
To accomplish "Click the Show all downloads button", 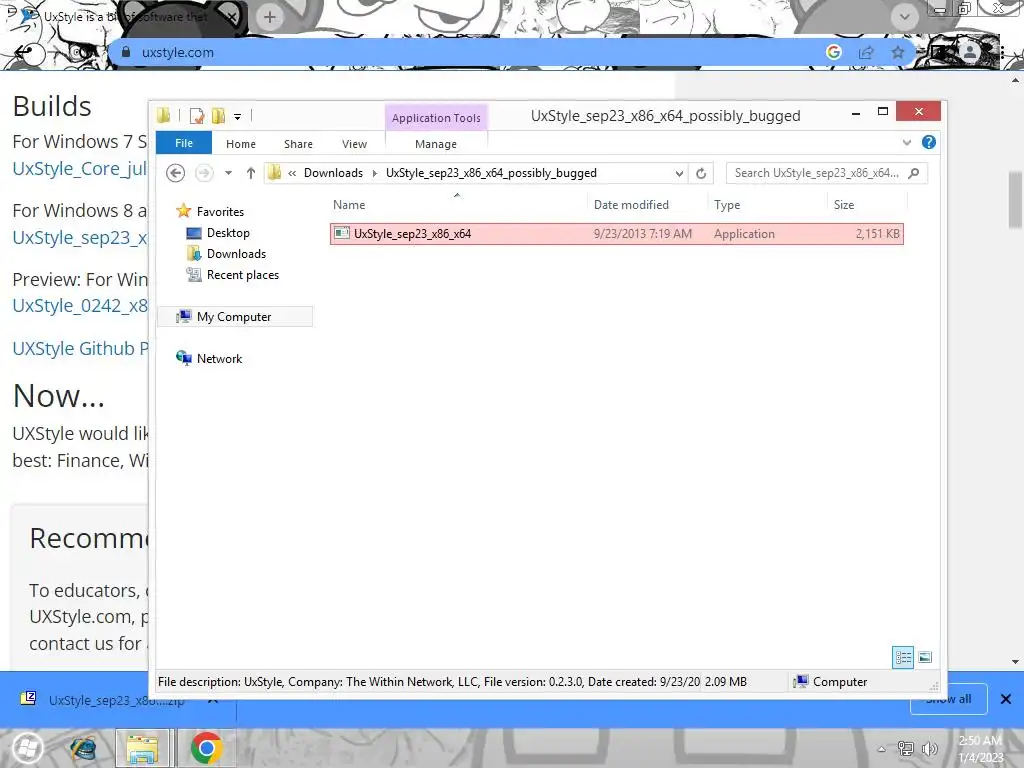I will (x=948, y=699).
